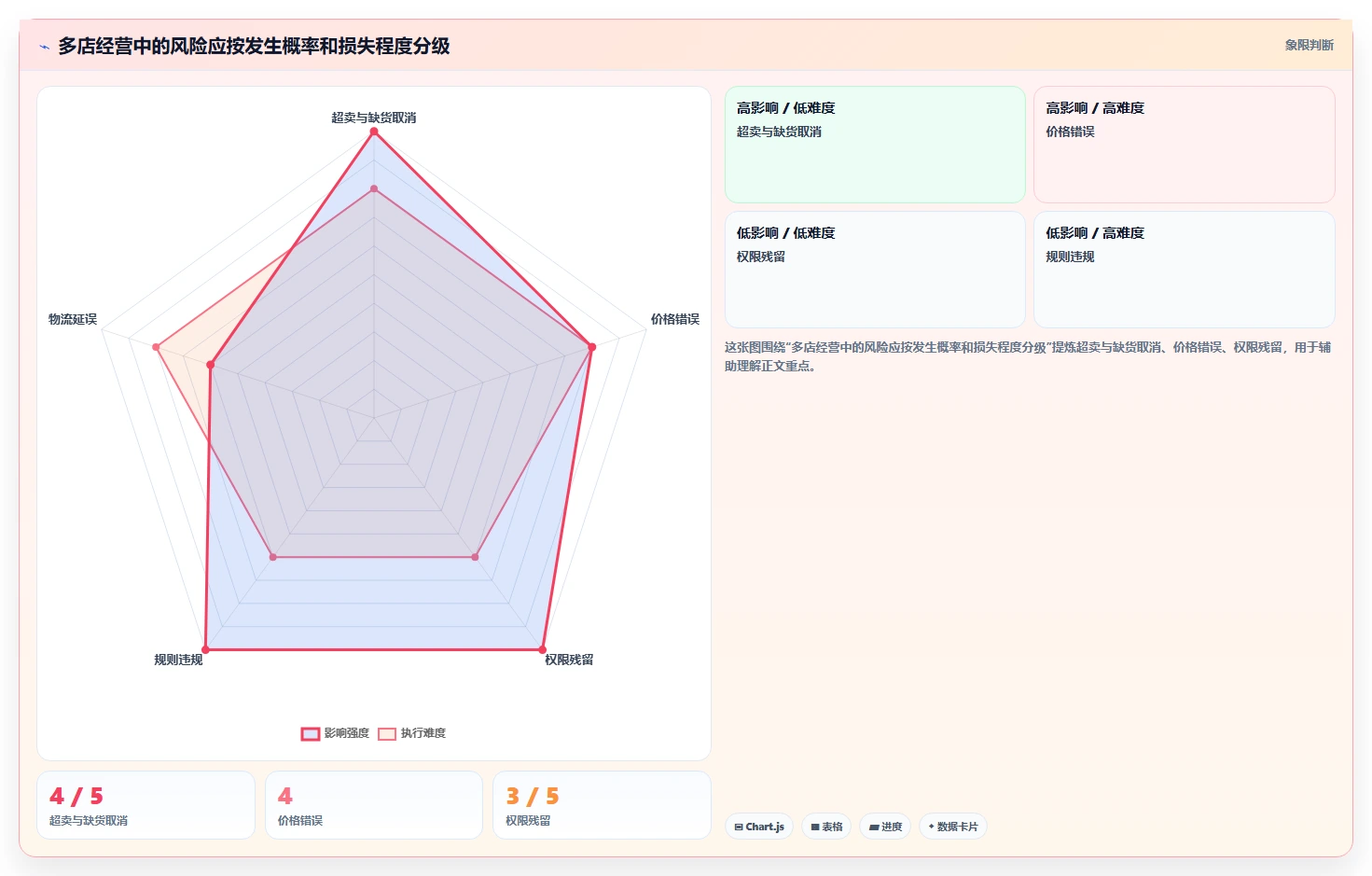
Task: Click the page title 多店经营中的风险应按发生概率和损失程度分级
Action: point(254,46)
